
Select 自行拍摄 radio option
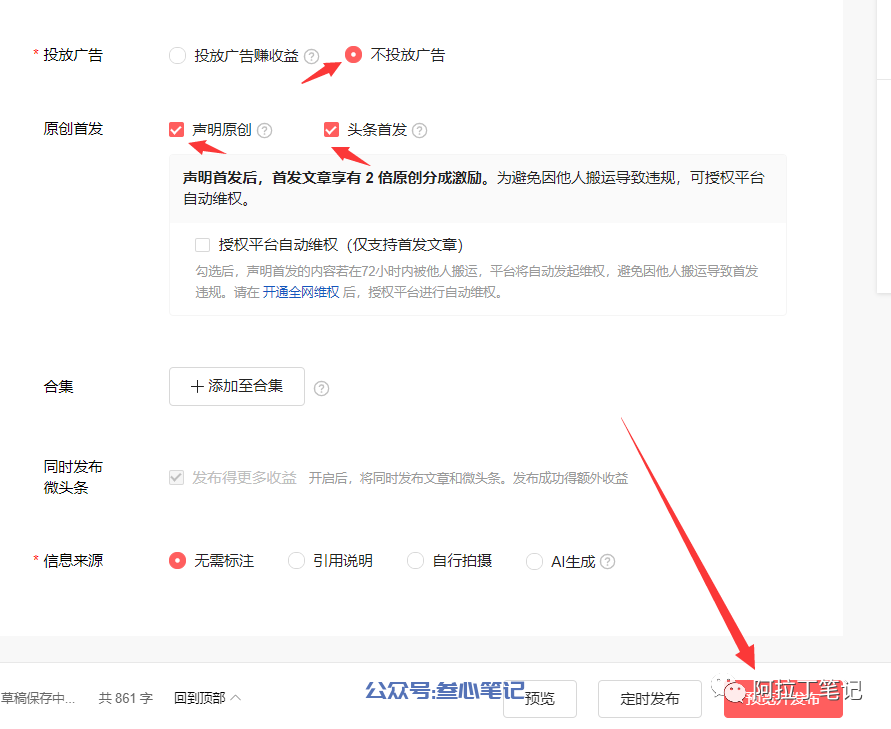(x=416, y=561)
